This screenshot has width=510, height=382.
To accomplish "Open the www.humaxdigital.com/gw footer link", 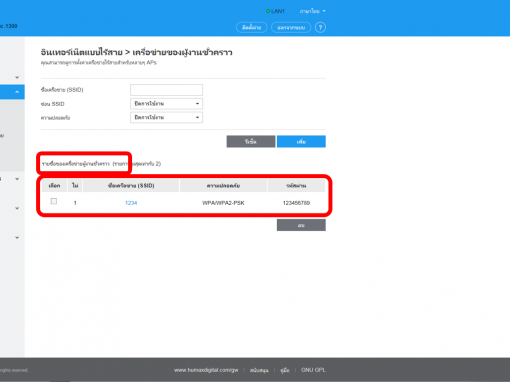I will click(206, 370).
